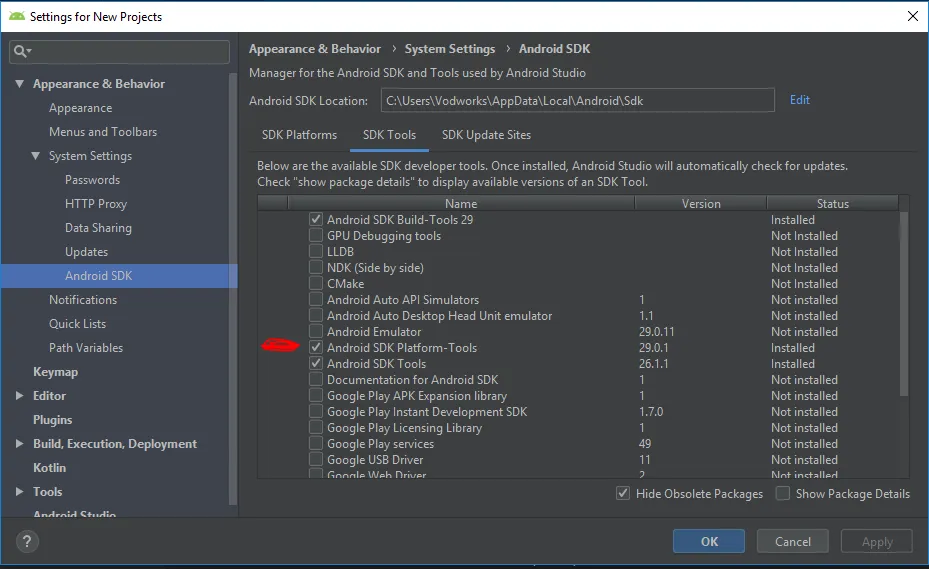929x569 pixels.
Task: Open Plugins settings
Action: point(53,420)
